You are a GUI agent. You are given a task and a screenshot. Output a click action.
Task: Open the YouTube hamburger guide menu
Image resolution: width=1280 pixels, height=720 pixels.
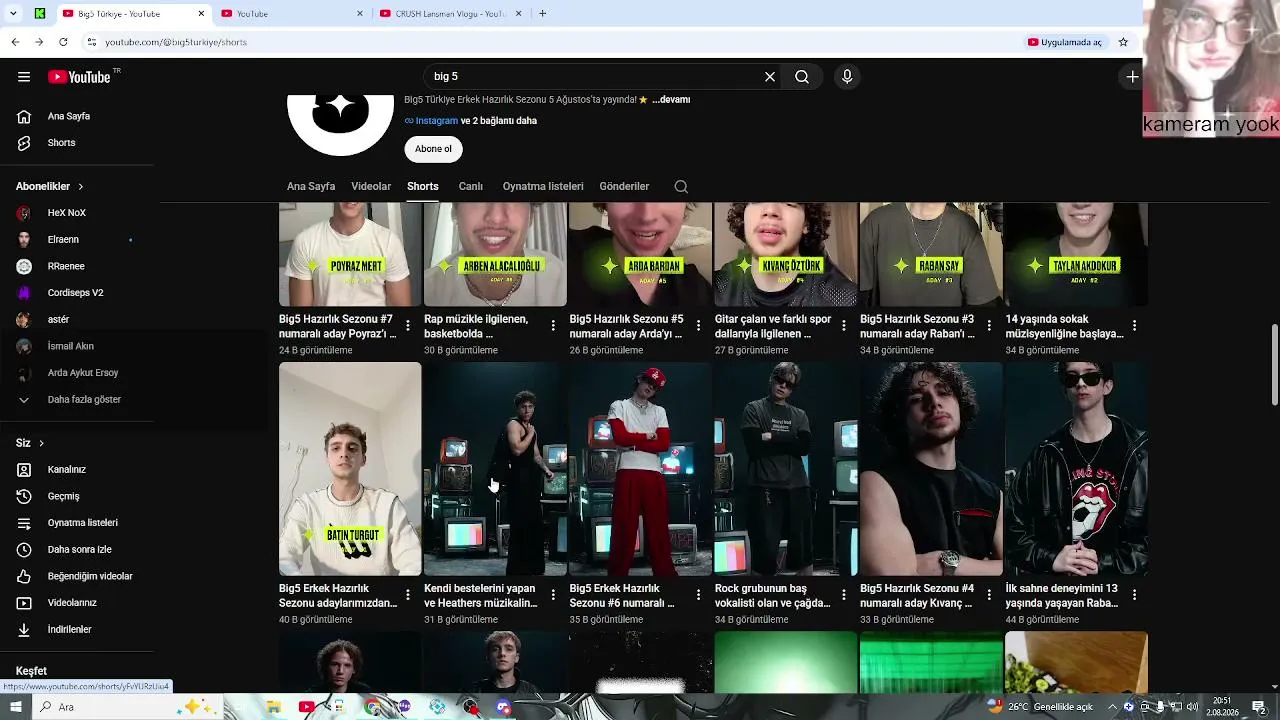pyautogui.click(x=24, y=77)
